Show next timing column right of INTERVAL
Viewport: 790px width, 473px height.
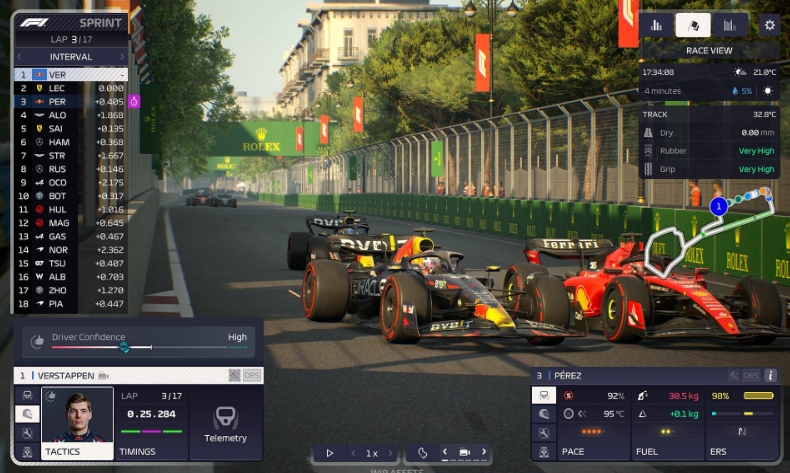coord(122,57)
